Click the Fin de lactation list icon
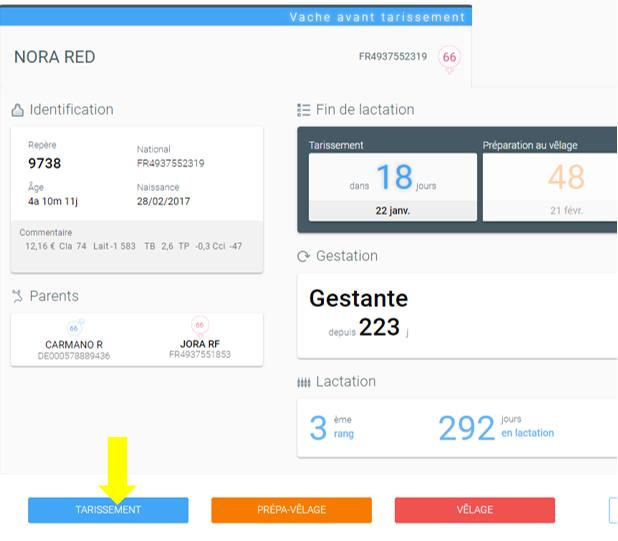Viewport: 618px width, 541px height. (303, 110)
